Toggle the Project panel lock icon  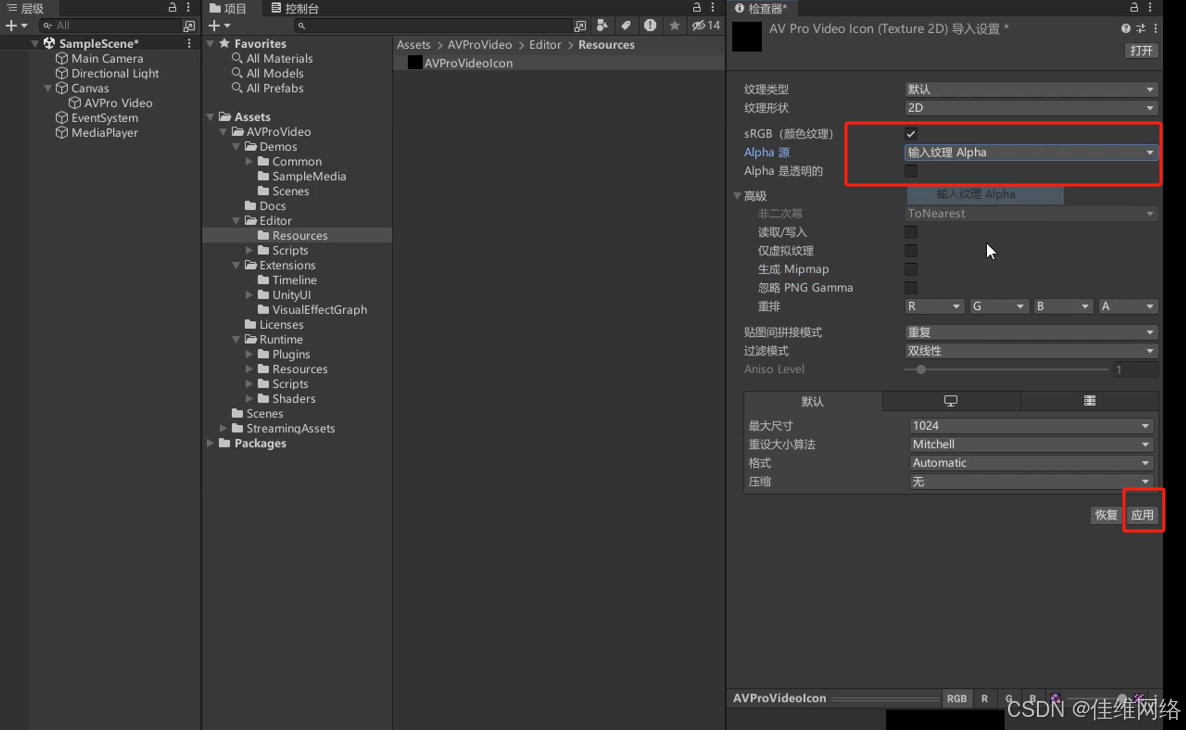click(x=697, y=8)
